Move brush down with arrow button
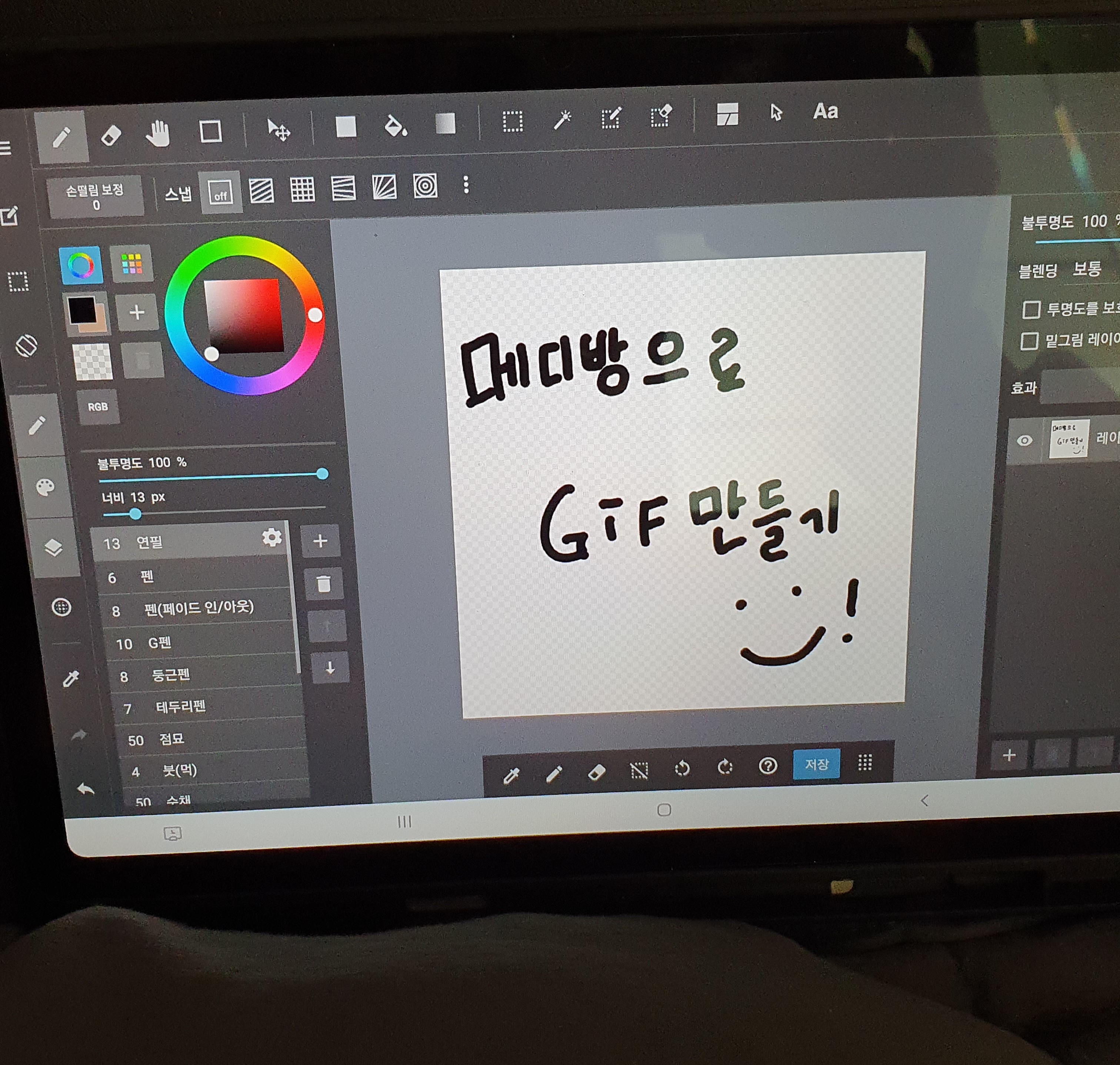This screenshot has width=1120, height=1065. (x=330, y=668)
